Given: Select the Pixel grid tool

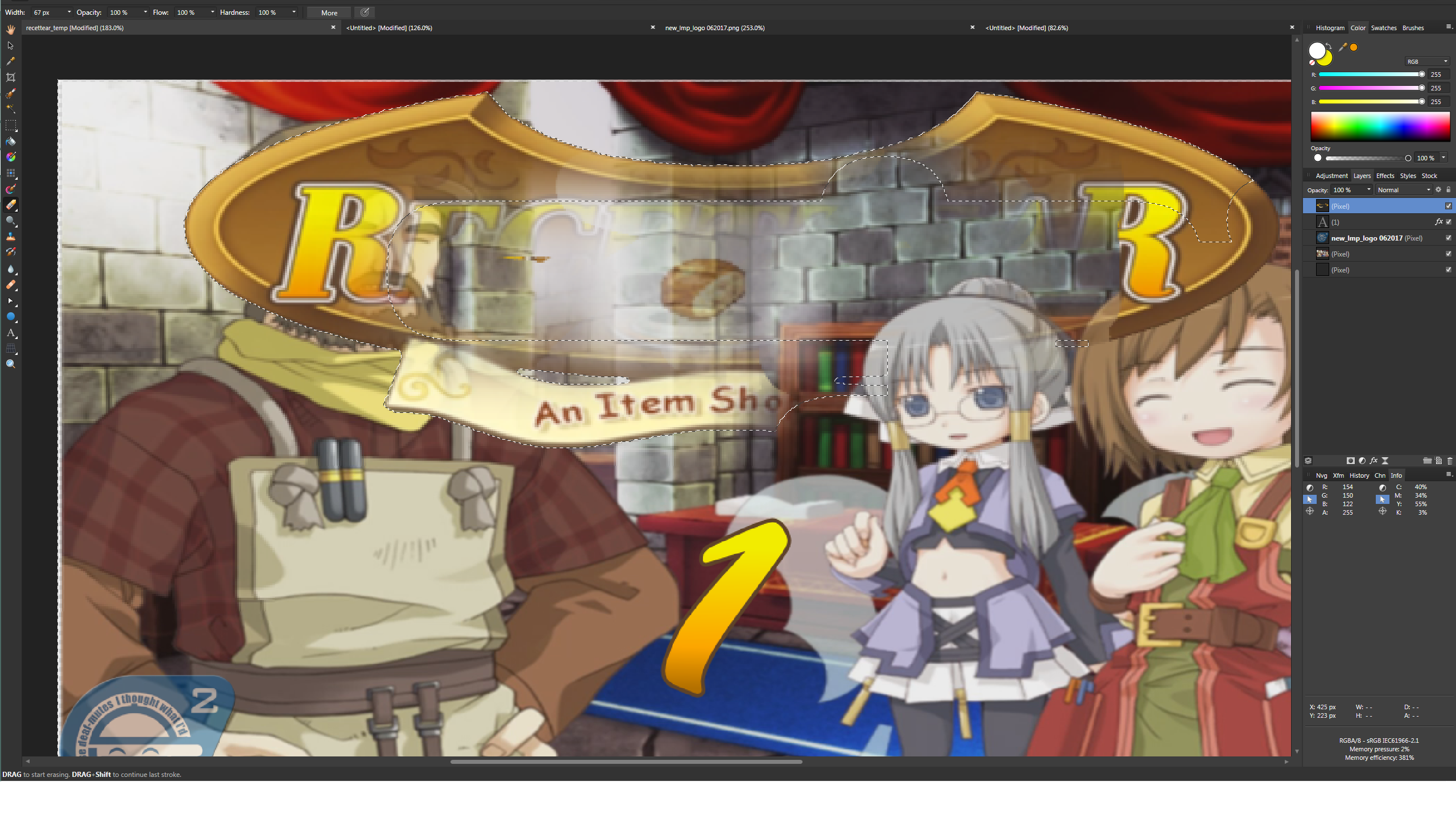Looking at the screenshot, I should click(11, 173).
